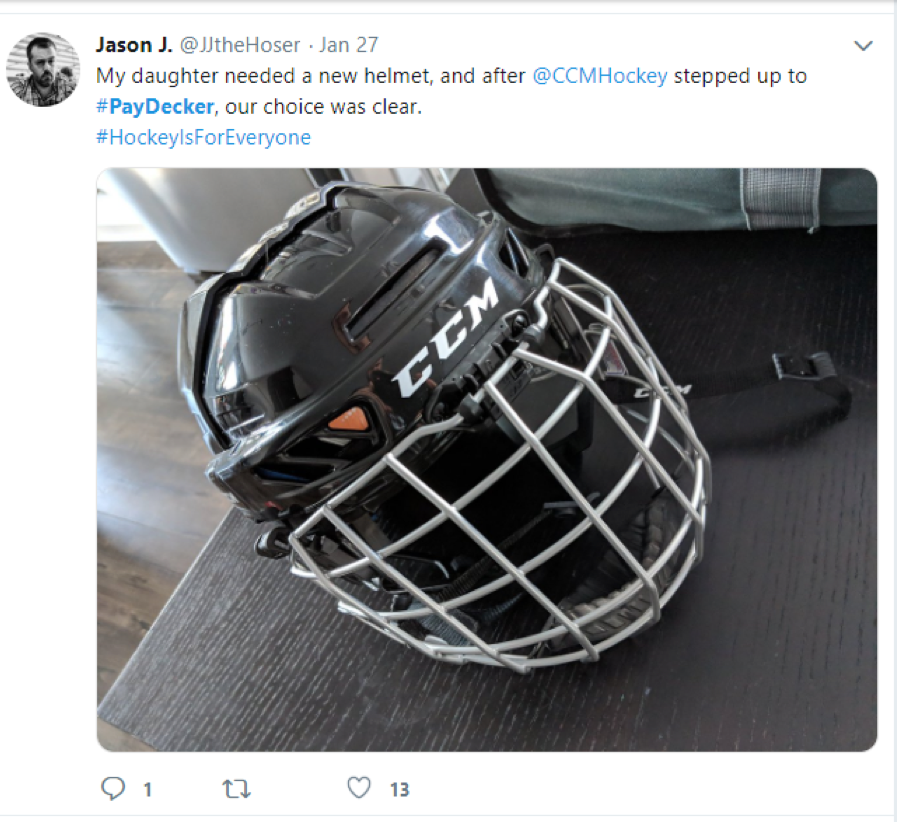Open the #PayDecker hashtag
The width and height of the screenshot is (897, 822).
[x=155, y=107]
